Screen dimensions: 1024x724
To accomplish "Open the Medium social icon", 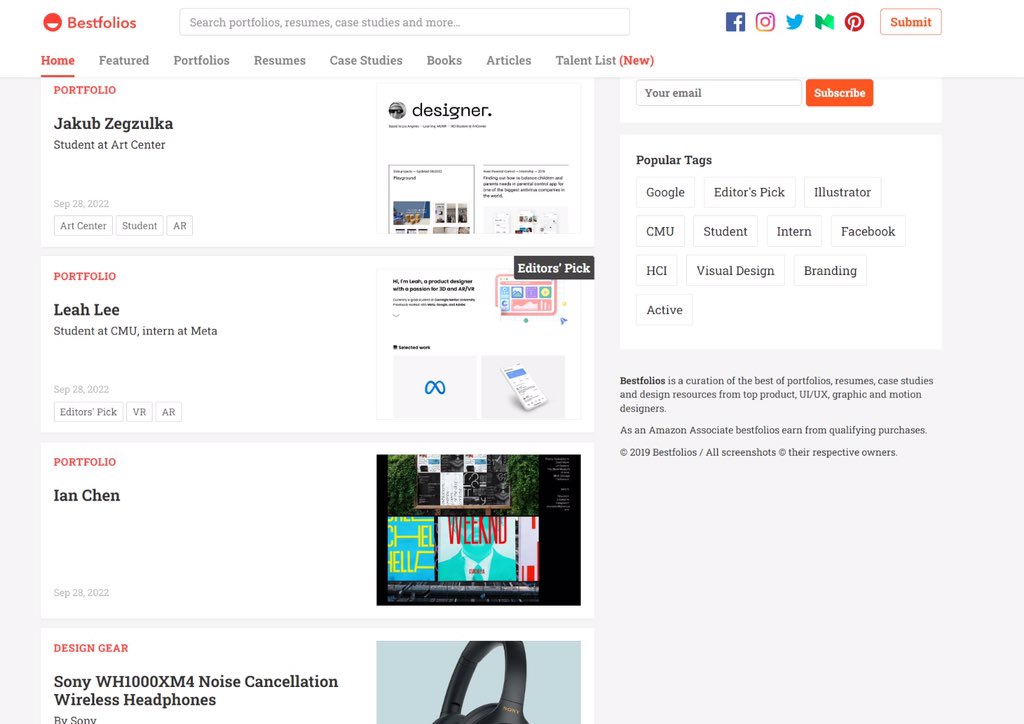I will pos(824,22).
